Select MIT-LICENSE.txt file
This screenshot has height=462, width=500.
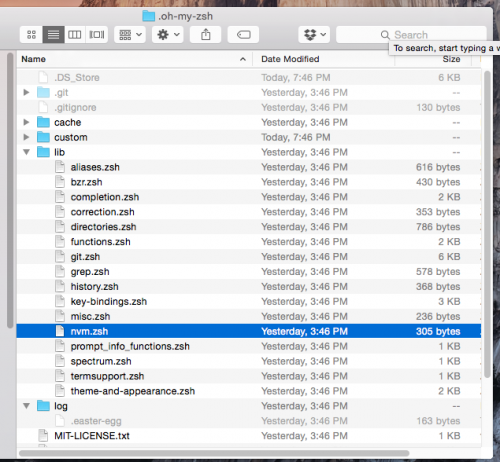point(92,436)
